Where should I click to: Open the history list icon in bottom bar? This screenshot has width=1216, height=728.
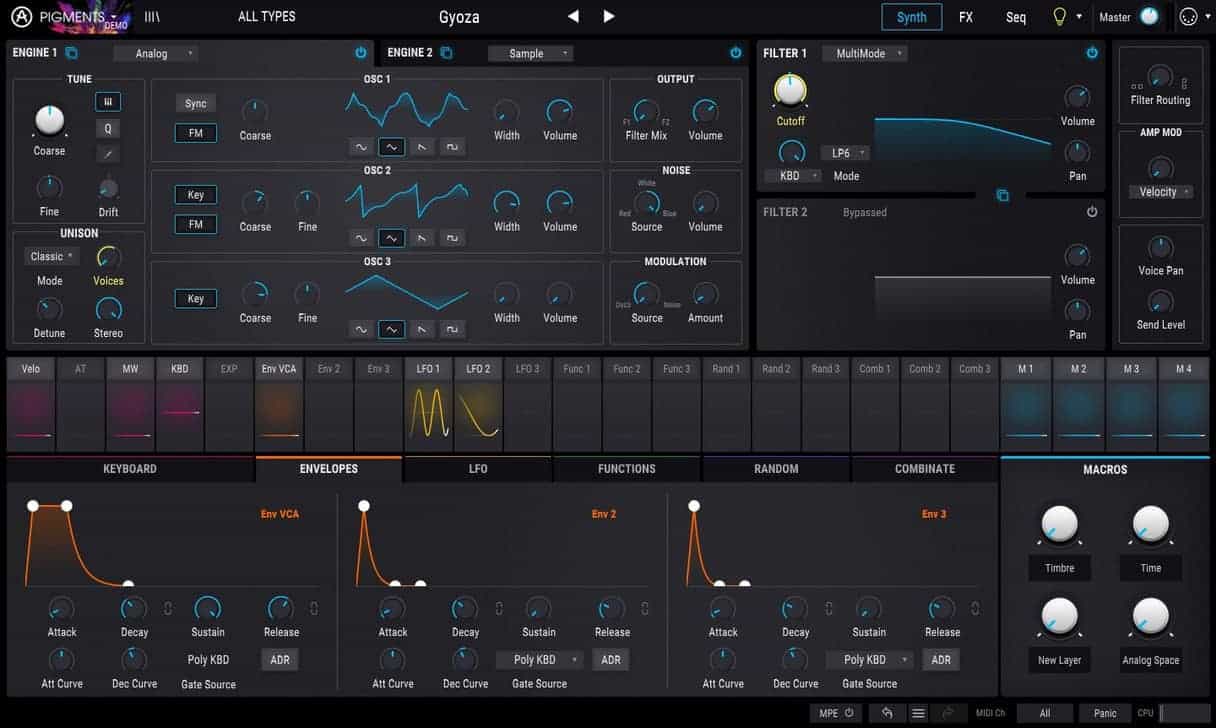click(918, 713)
